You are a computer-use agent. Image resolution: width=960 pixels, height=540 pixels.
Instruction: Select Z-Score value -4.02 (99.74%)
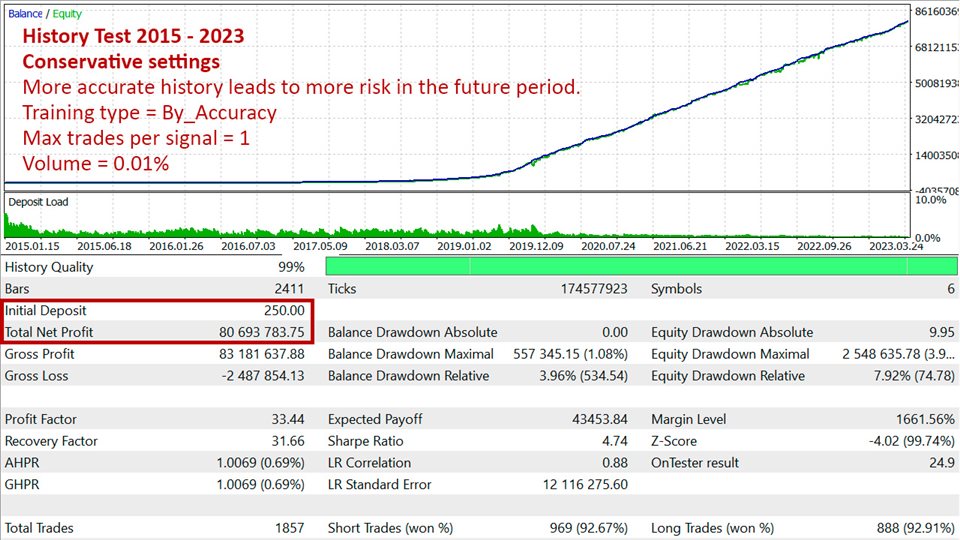tap(912, 441)
